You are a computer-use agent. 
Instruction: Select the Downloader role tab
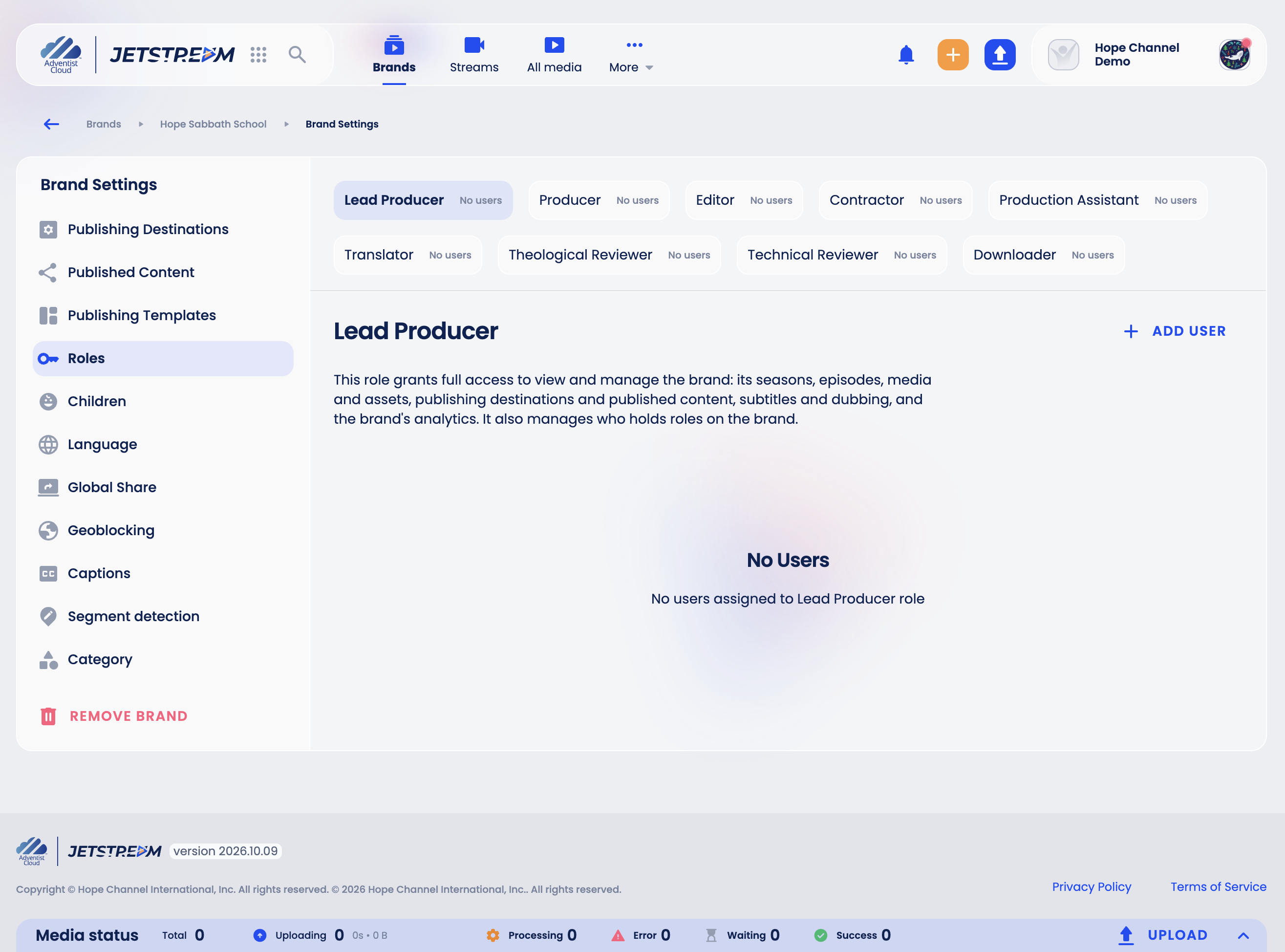pos(1043,255)
